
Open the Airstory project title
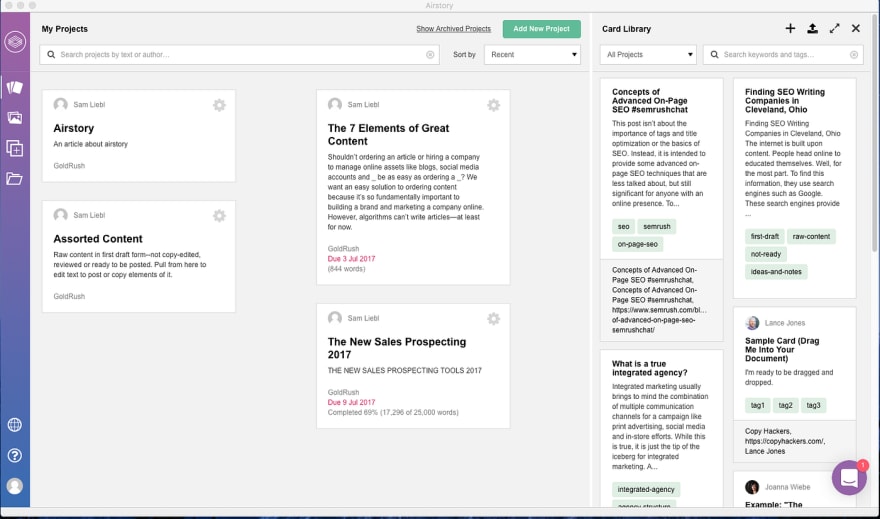[x=74, y=128]
